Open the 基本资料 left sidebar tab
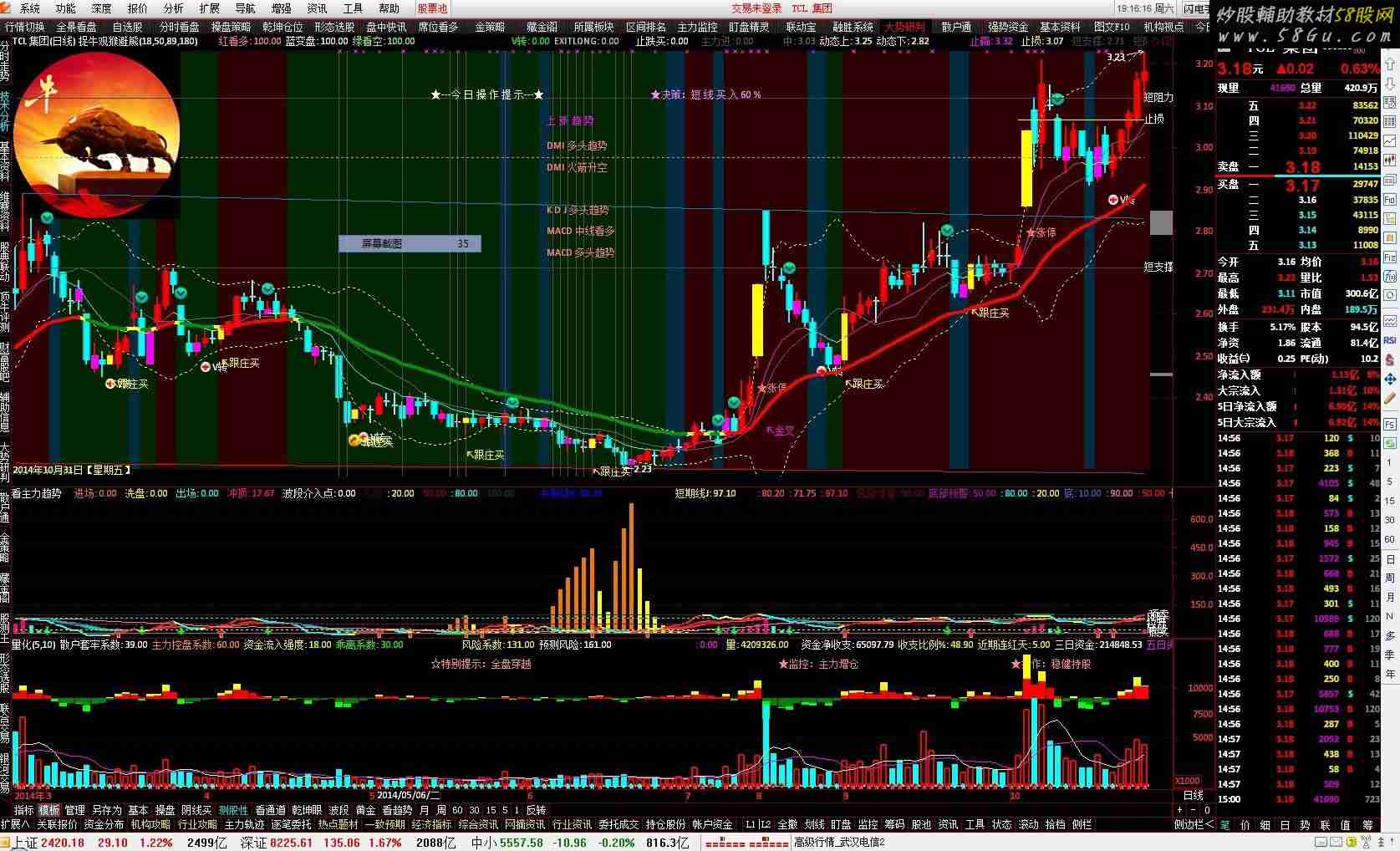The width and height of the screenshot is (1400, 851). [5, 163]
